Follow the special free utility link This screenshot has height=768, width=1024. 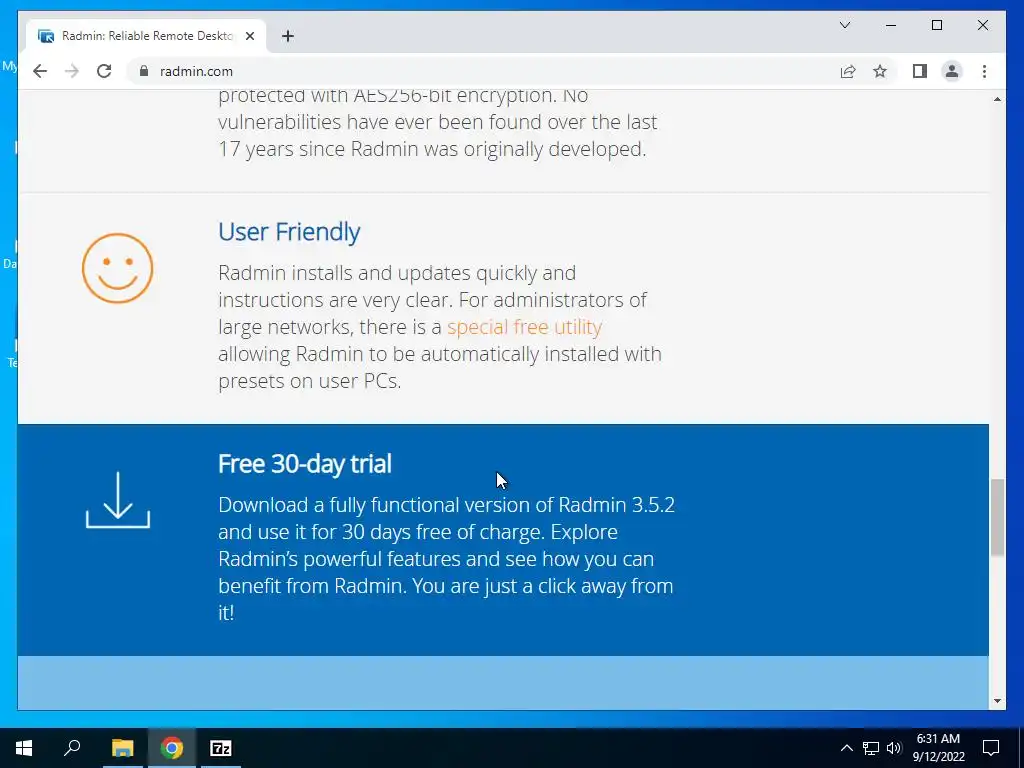pyautogui.click(x=524, y=327)
